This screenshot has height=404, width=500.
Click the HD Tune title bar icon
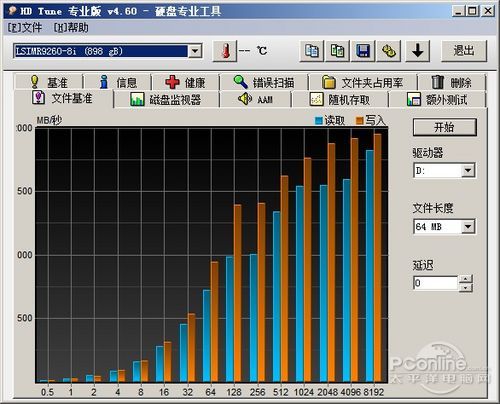[12, 11]
